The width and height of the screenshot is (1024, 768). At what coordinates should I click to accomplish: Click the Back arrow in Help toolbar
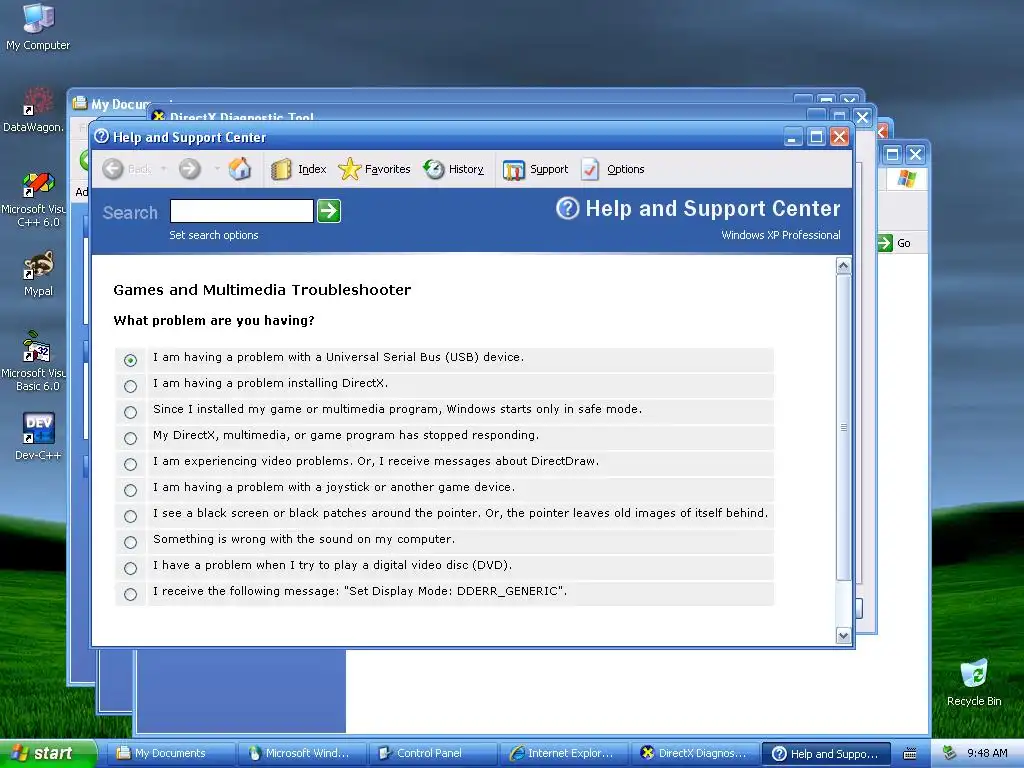(x=113, y=169)
